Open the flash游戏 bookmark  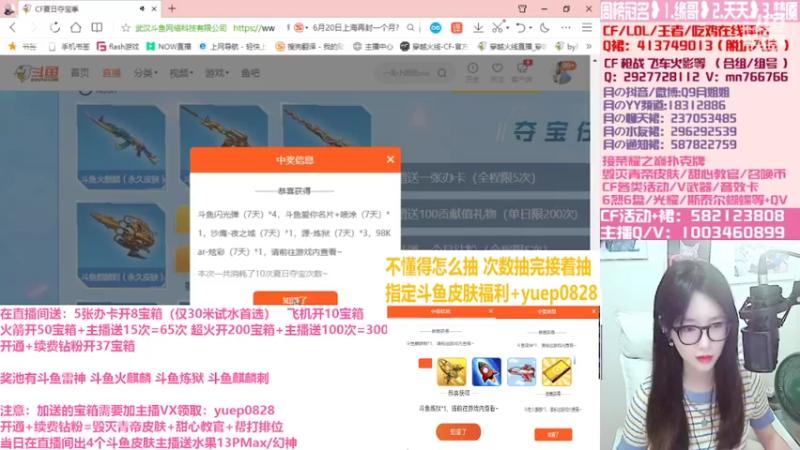click(118, 46)
